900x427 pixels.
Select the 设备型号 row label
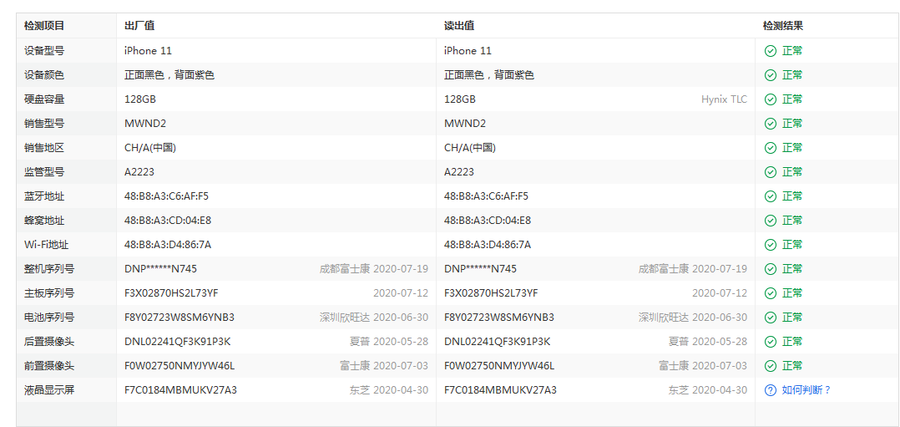click(x=44, y=51)
